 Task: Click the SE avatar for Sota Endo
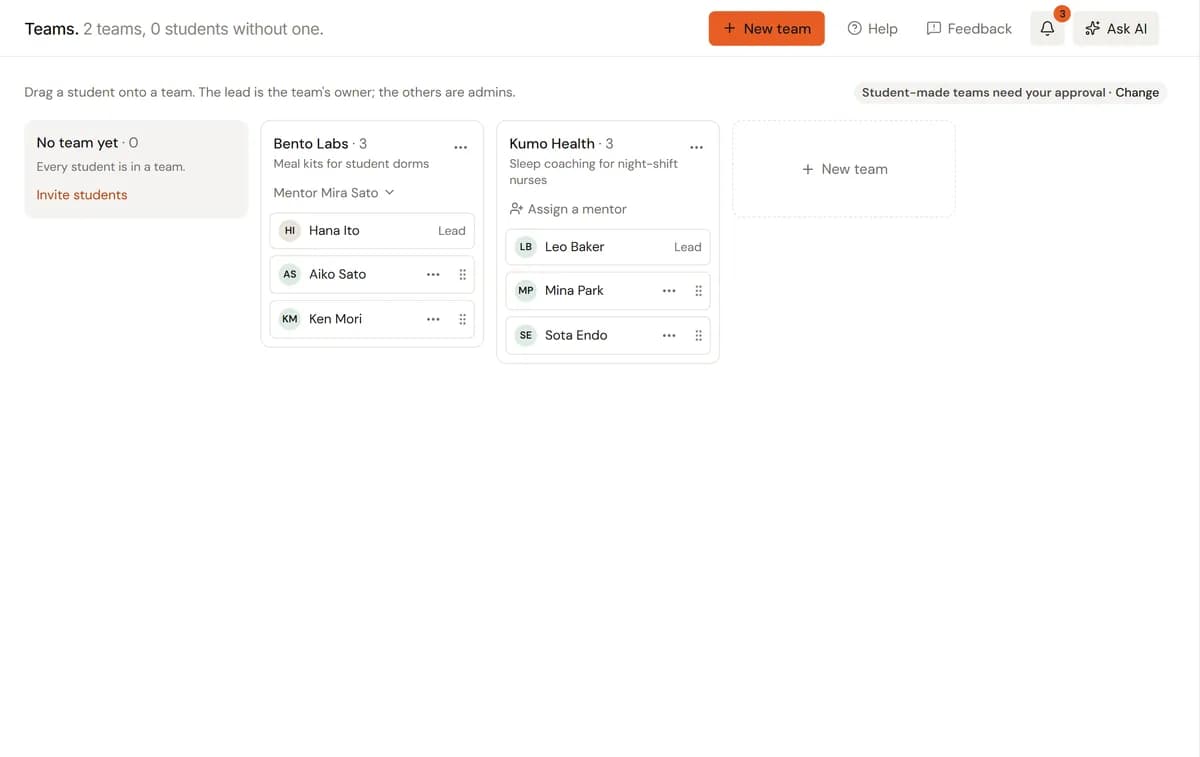point(526,335)
